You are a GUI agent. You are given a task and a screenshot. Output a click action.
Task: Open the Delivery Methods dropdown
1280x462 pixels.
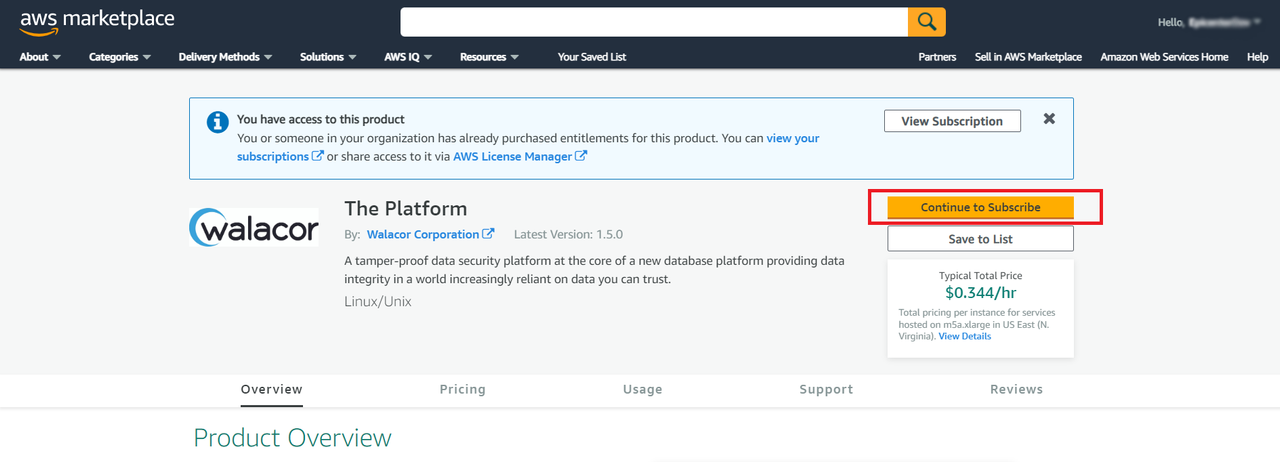[x=226, y=57]
